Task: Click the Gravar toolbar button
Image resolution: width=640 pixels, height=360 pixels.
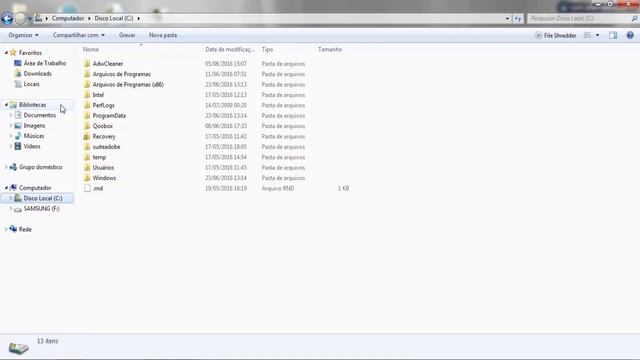Action: pos(127,35)
